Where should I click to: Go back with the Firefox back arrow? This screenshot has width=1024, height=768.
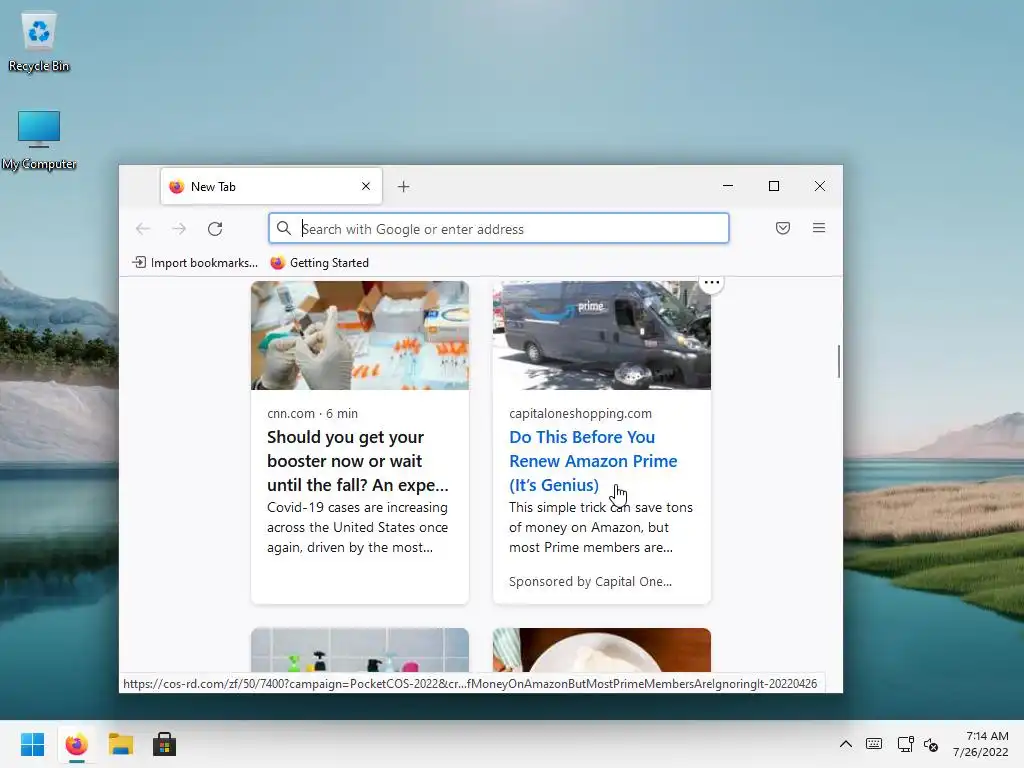click(142, 229)
